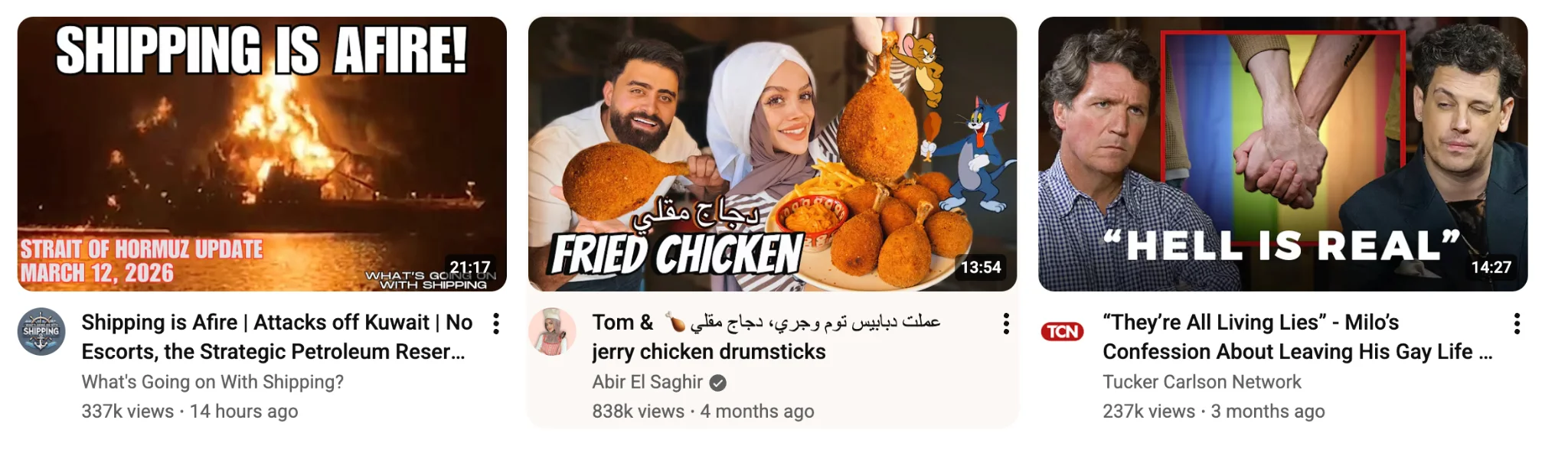Play the Fried Chicken video thumbnail
1568x459 pixels.
773,154
